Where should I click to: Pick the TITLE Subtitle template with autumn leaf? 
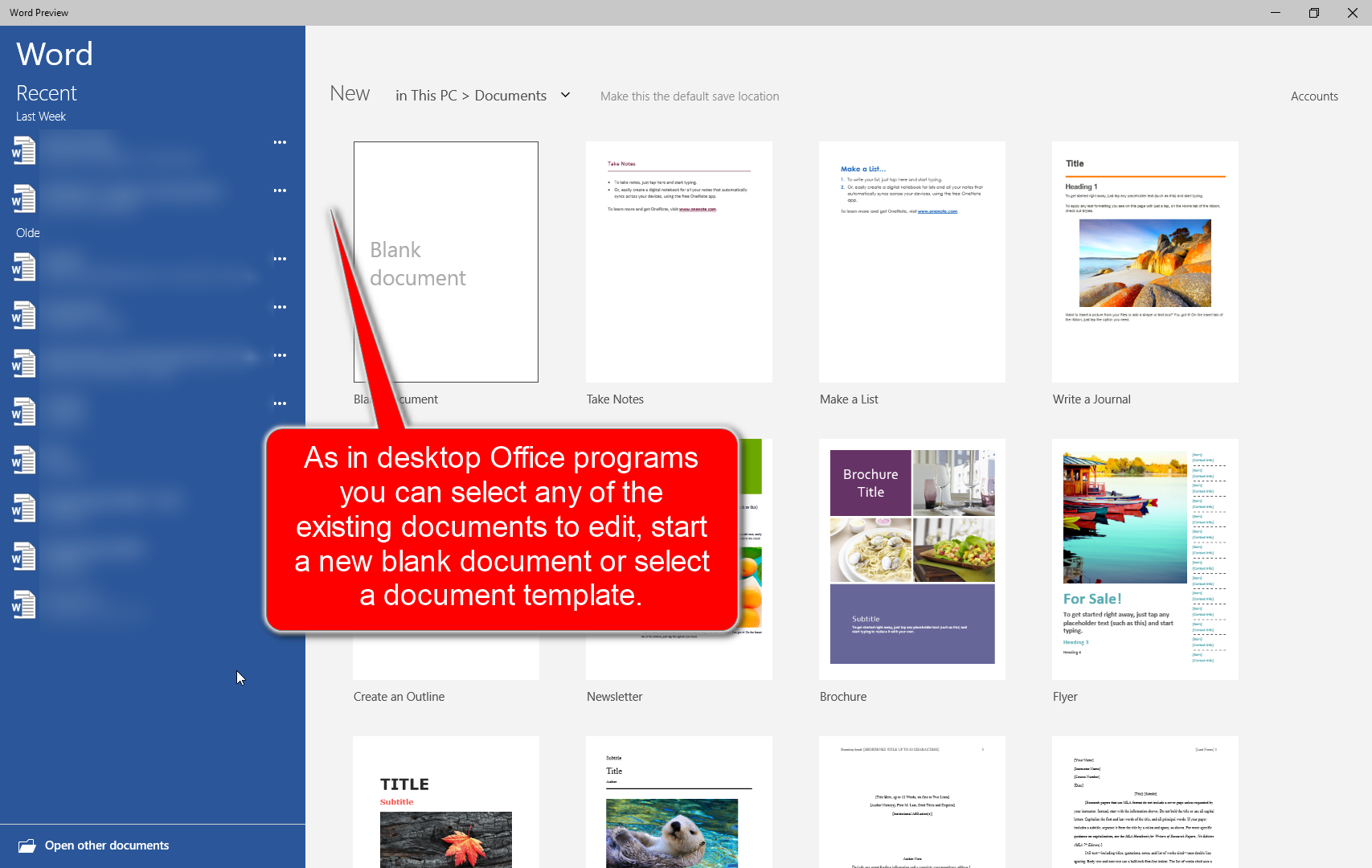(x=446, y=802)
